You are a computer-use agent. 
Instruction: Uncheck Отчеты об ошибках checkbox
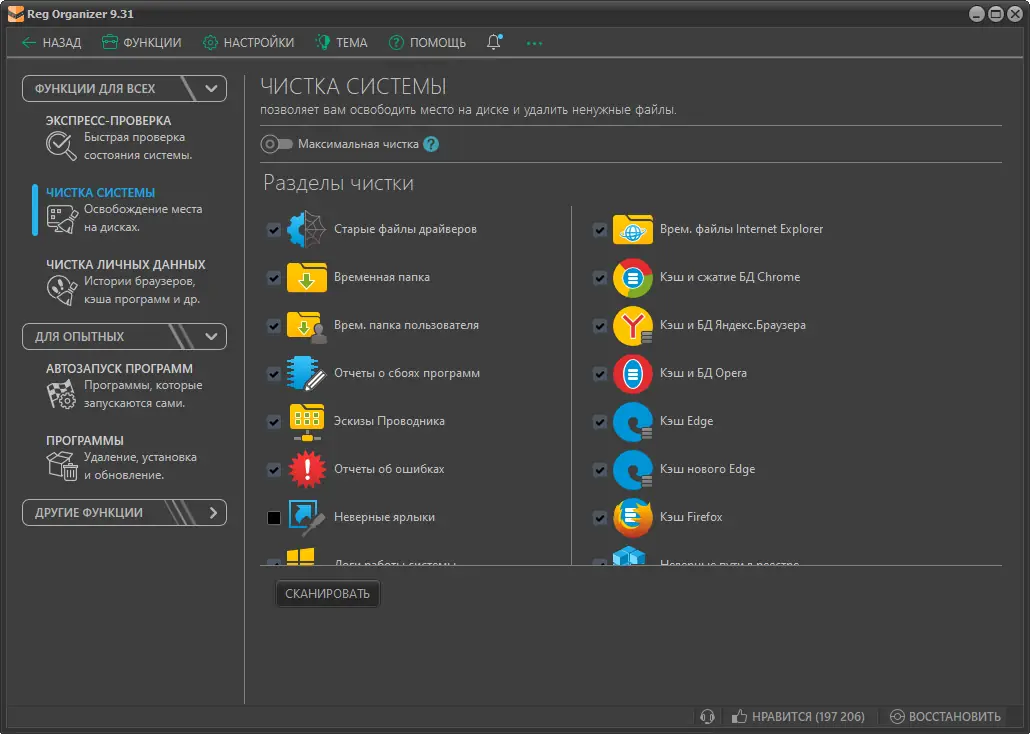tap(274, 470)
